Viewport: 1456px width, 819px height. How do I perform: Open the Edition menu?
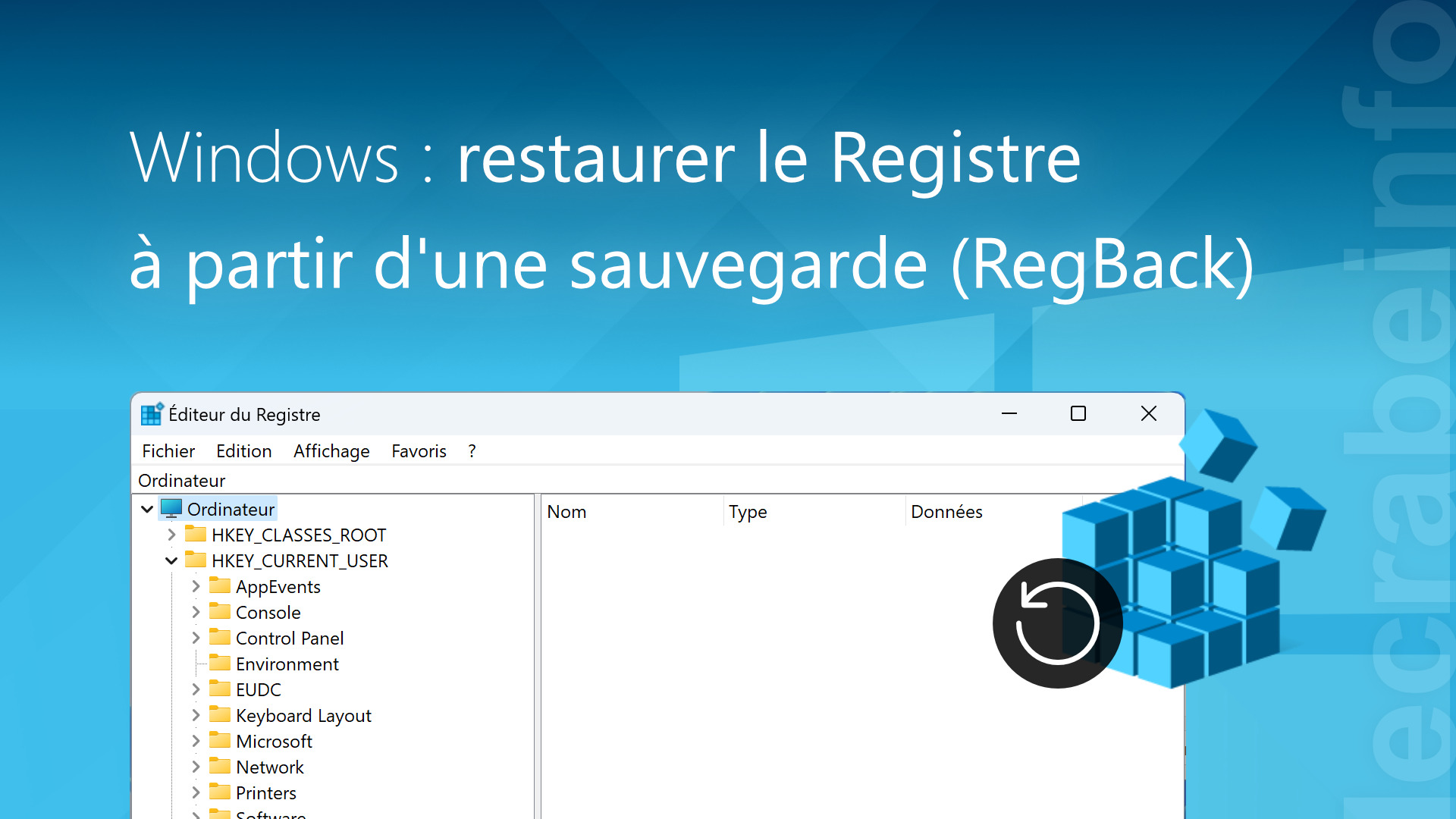coord(243,451)
